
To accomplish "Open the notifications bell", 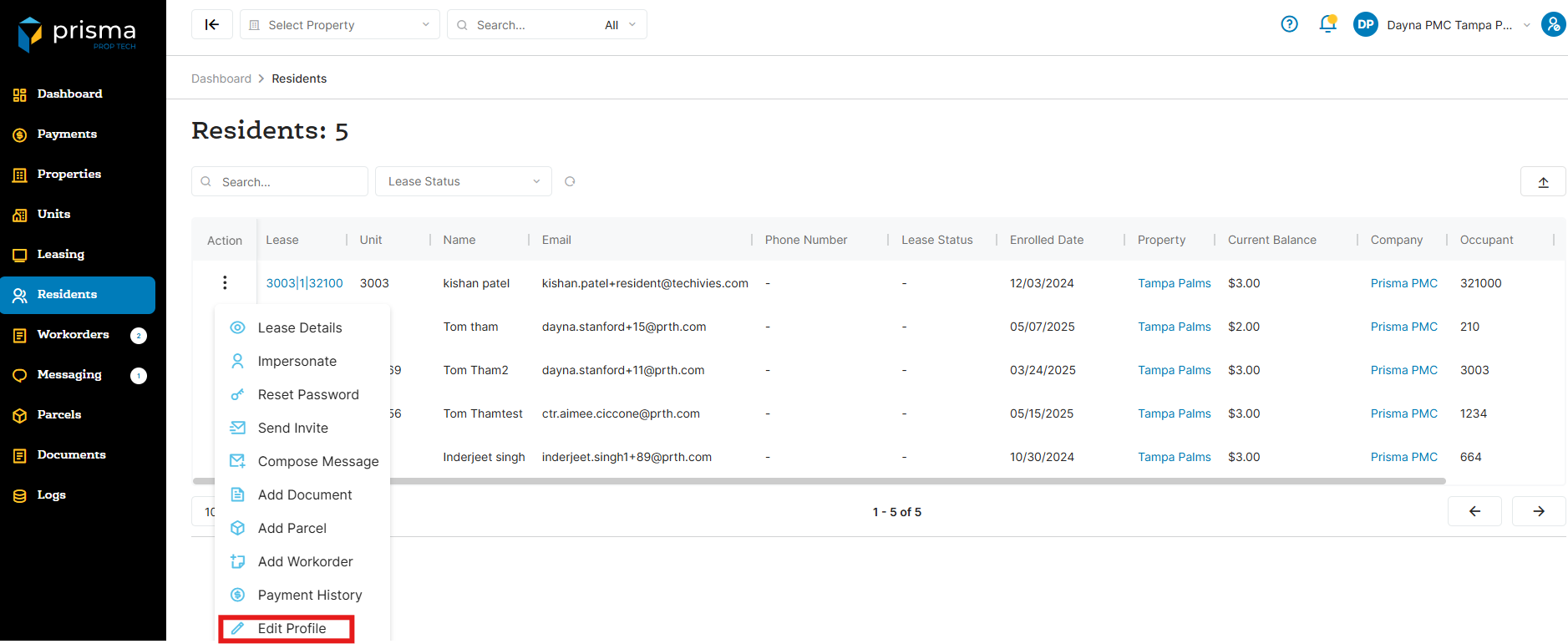I will (1327, 24).
